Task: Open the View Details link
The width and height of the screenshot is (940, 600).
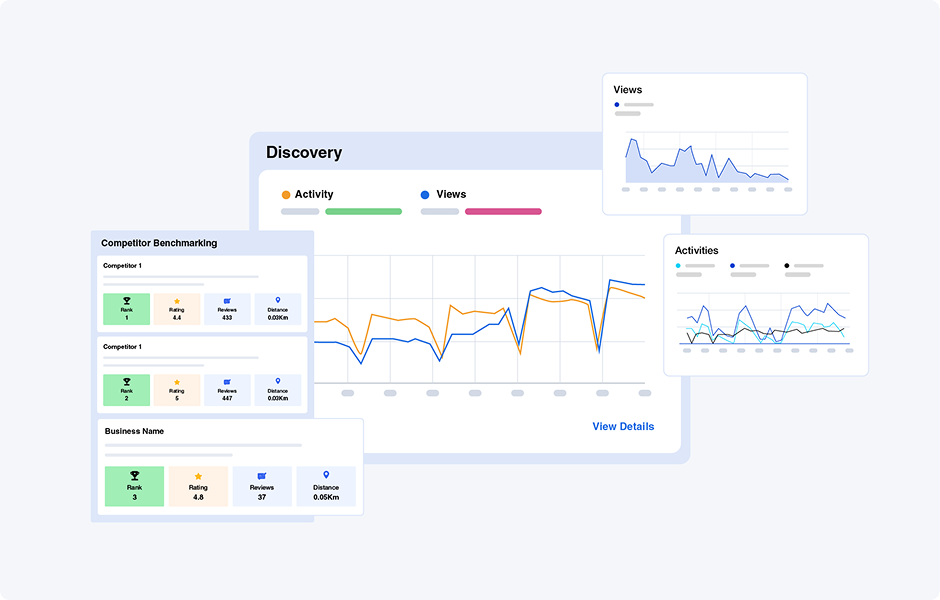Action: pyautogui.click(x=623, y=427)
